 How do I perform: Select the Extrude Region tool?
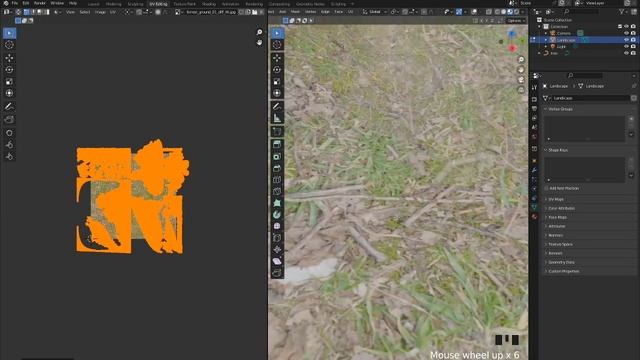277,144
